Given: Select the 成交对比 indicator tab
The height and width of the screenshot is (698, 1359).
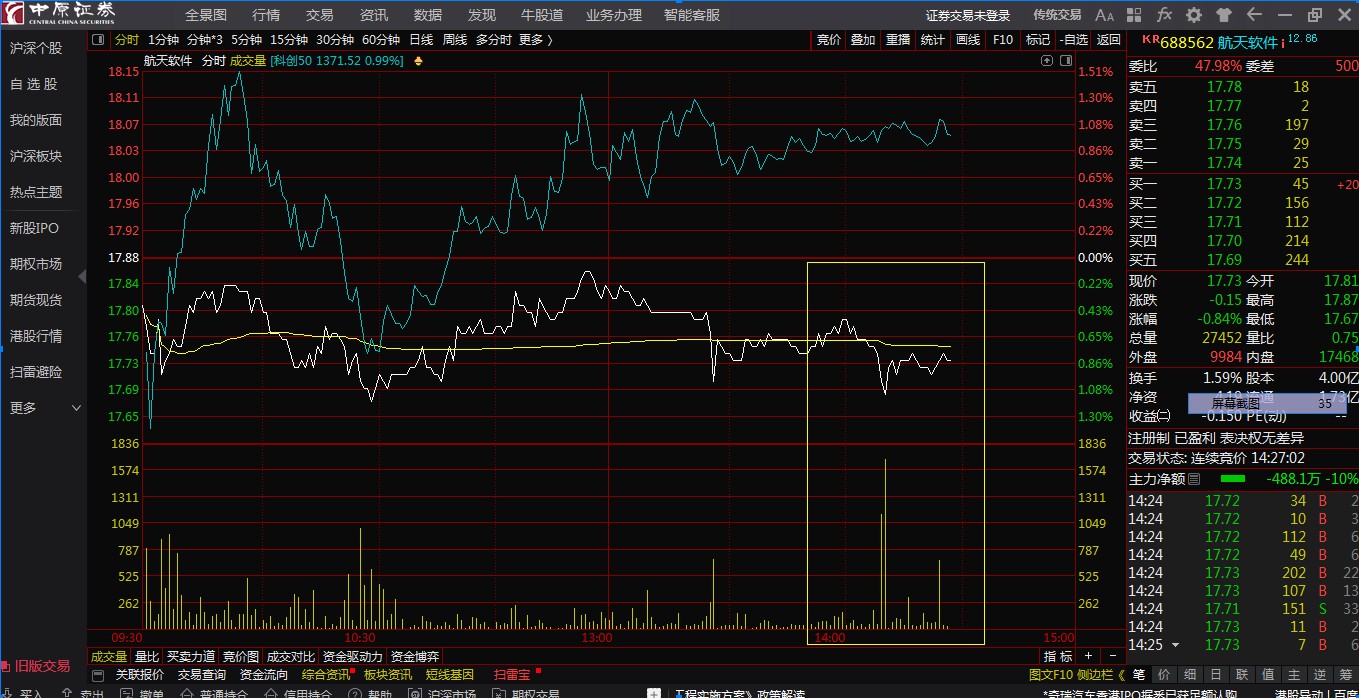Looking at the screenshot, I should click(290, 657).
